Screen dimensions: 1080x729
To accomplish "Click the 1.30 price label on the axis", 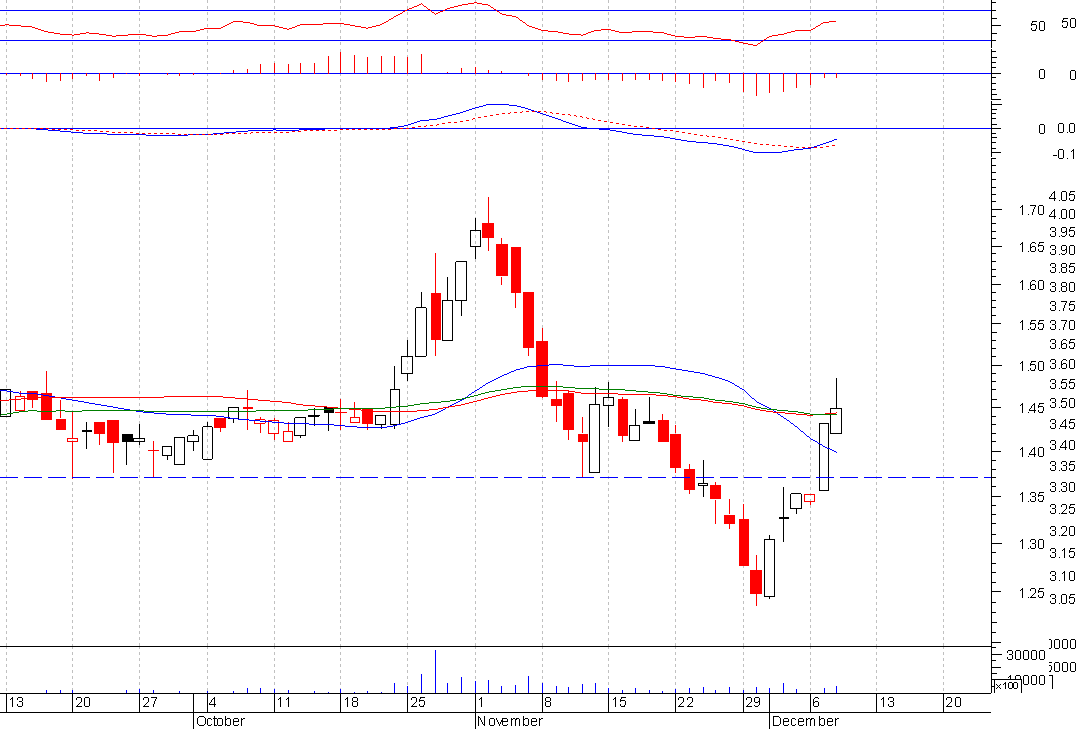I will 1032,544.
